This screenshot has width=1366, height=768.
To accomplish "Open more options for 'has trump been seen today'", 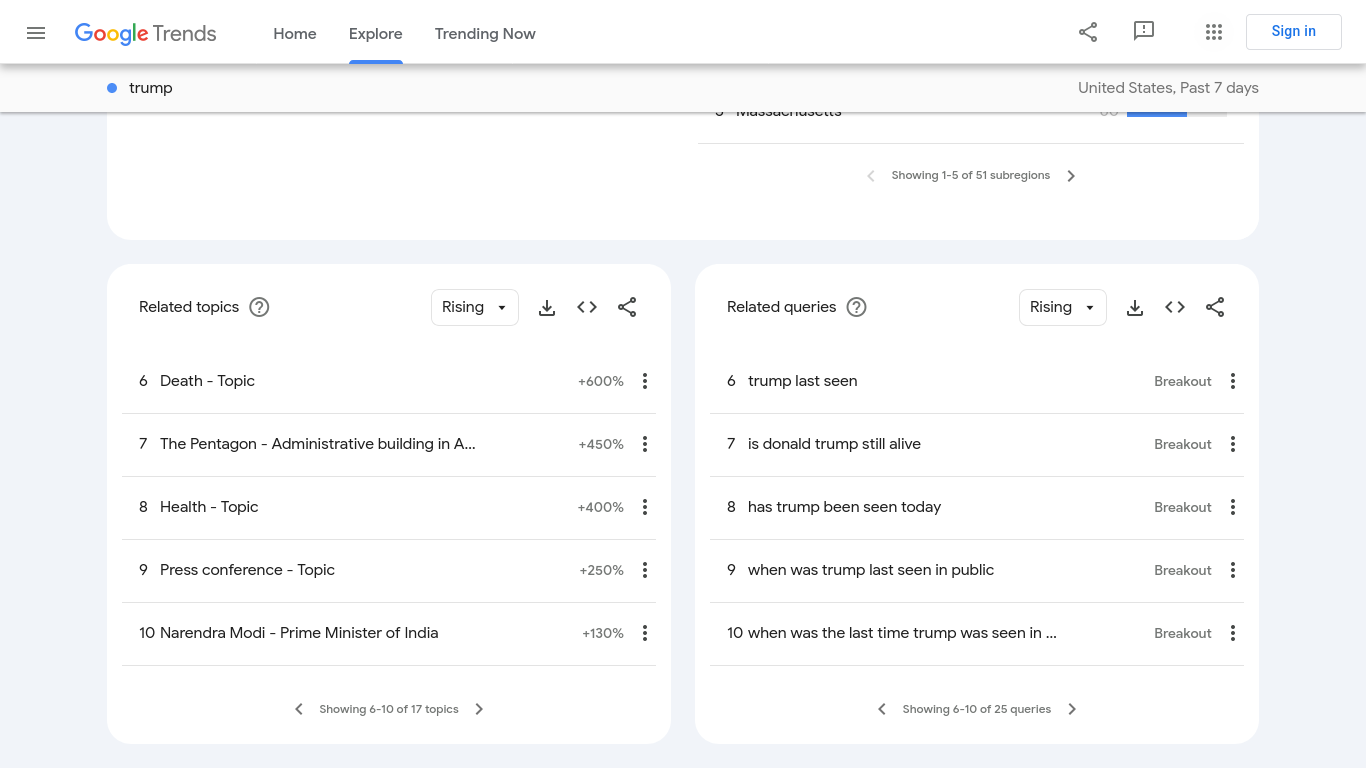I will (x=1233, y=507).
